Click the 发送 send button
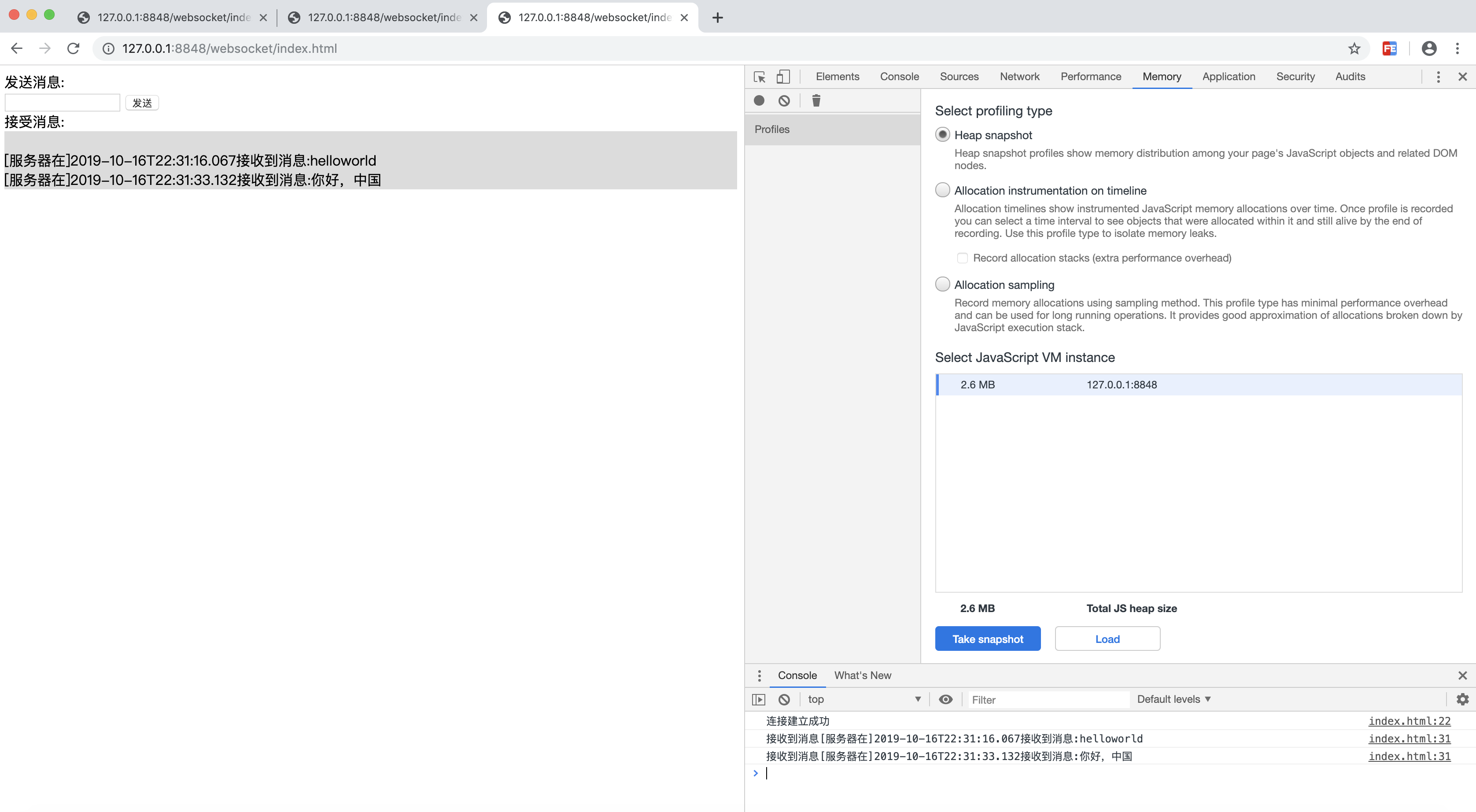 tap(141, 103)
